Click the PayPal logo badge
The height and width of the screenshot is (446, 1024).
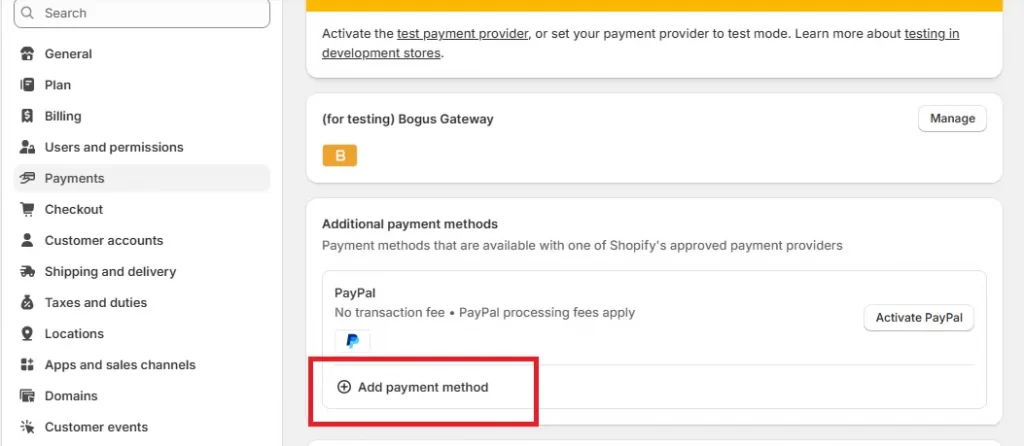pyautogui.click(x=352, y=341)
